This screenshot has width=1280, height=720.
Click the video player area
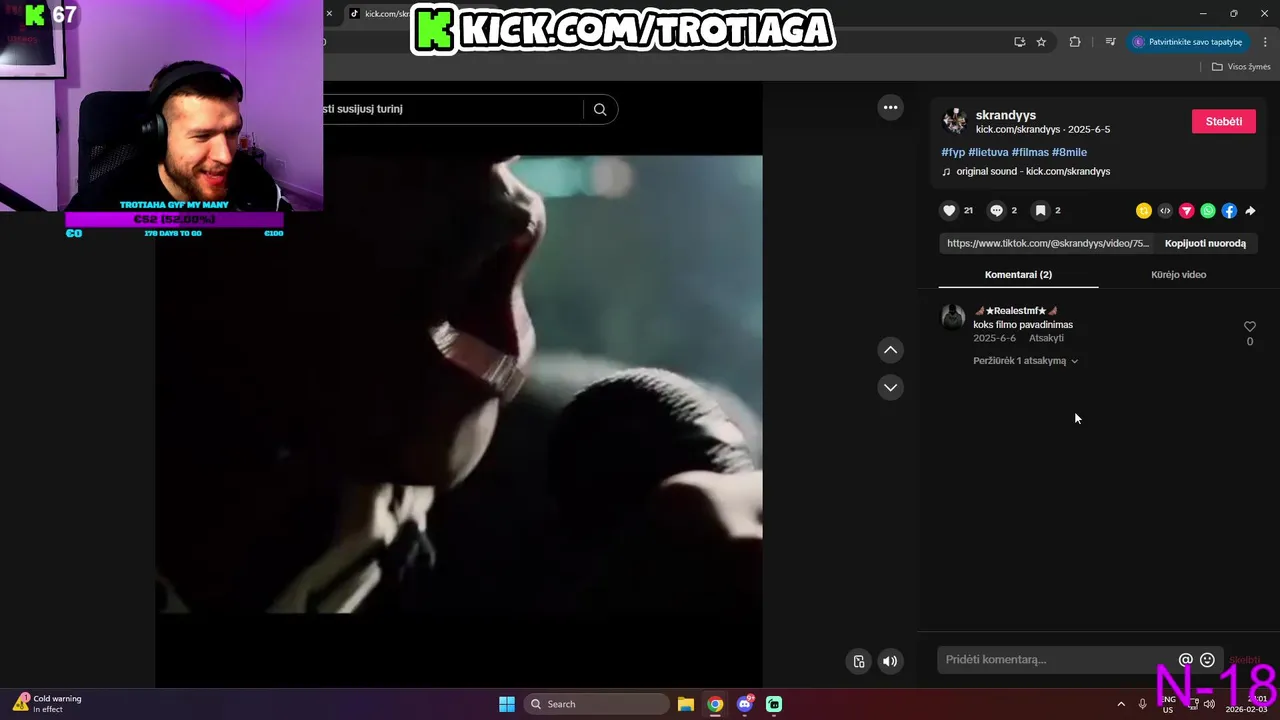coord(459,384)
